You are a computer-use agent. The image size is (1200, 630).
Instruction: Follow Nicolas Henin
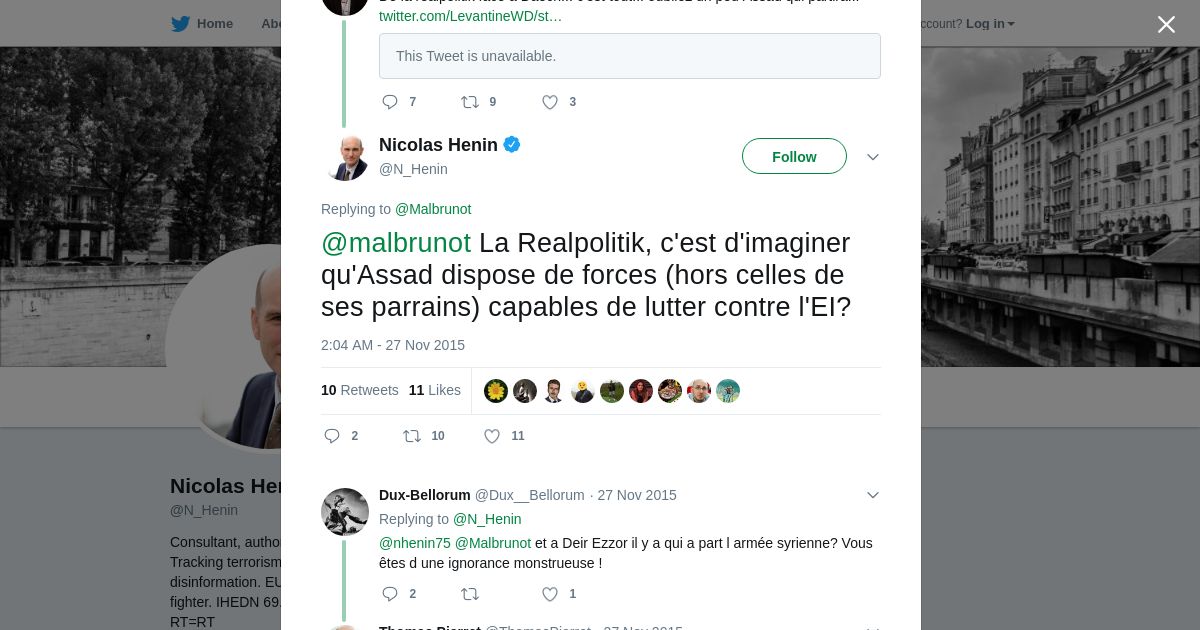coord(794,156)
